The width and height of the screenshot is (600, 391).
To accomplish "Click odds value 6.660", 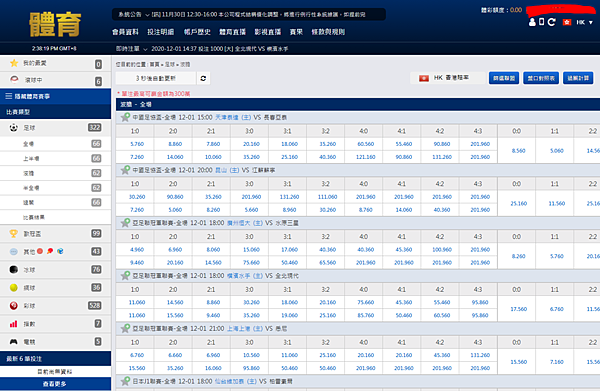I will pyautogui.click(x=175, y=355).
